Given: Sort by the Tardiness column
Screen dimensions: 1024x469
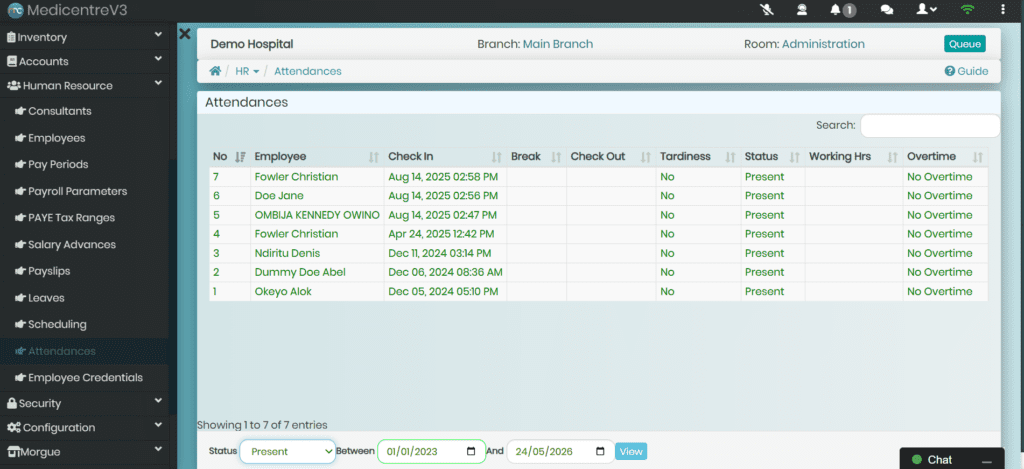Looking at the screenshot, I should [x=698, y=157].
